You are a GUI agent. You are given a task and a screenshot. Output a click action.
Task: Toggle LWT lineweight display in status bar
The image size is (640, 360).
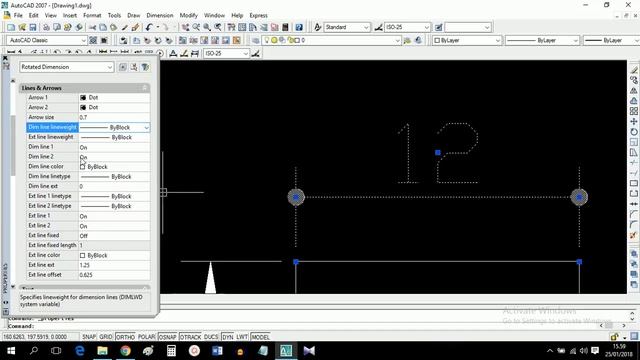click(242, 337)
